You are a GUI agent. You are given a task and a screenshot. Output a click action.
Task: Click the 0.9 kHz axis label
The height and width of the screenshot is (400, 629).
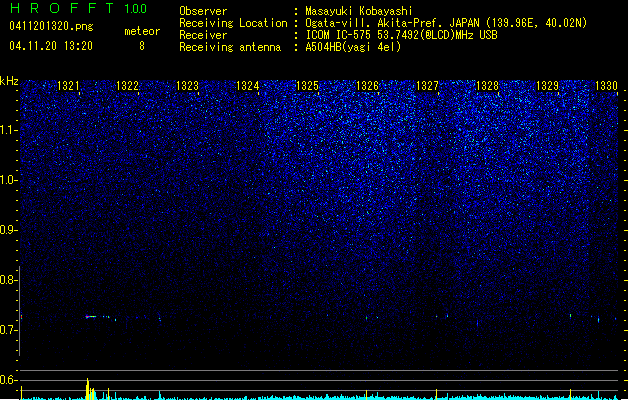[x=8, y=230]
